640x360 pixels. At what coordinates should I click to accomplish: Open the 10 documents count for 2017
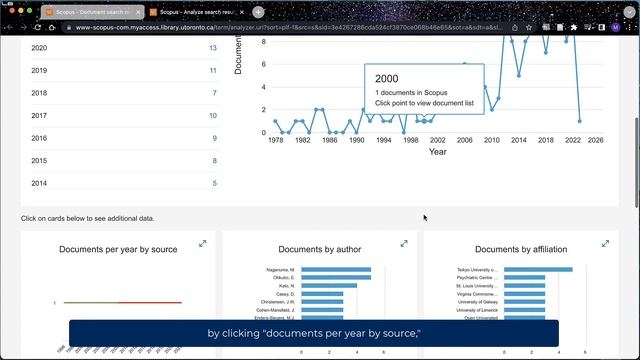(x=213, y=116)
